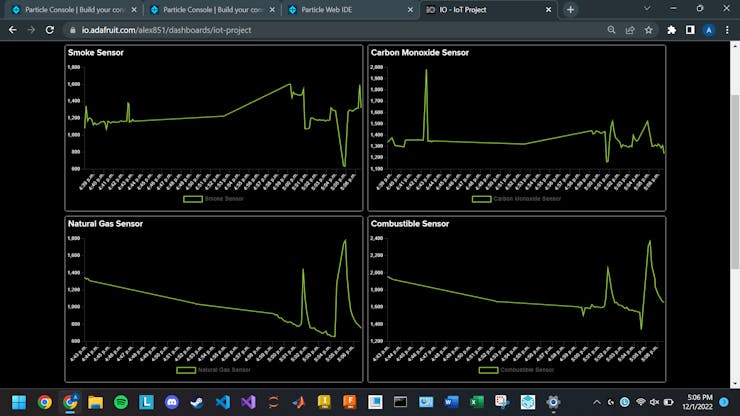Click the scrollbar down arrow
Image resolution: width=740 pixels, height=416 pixels.
[x=735, y=384]
